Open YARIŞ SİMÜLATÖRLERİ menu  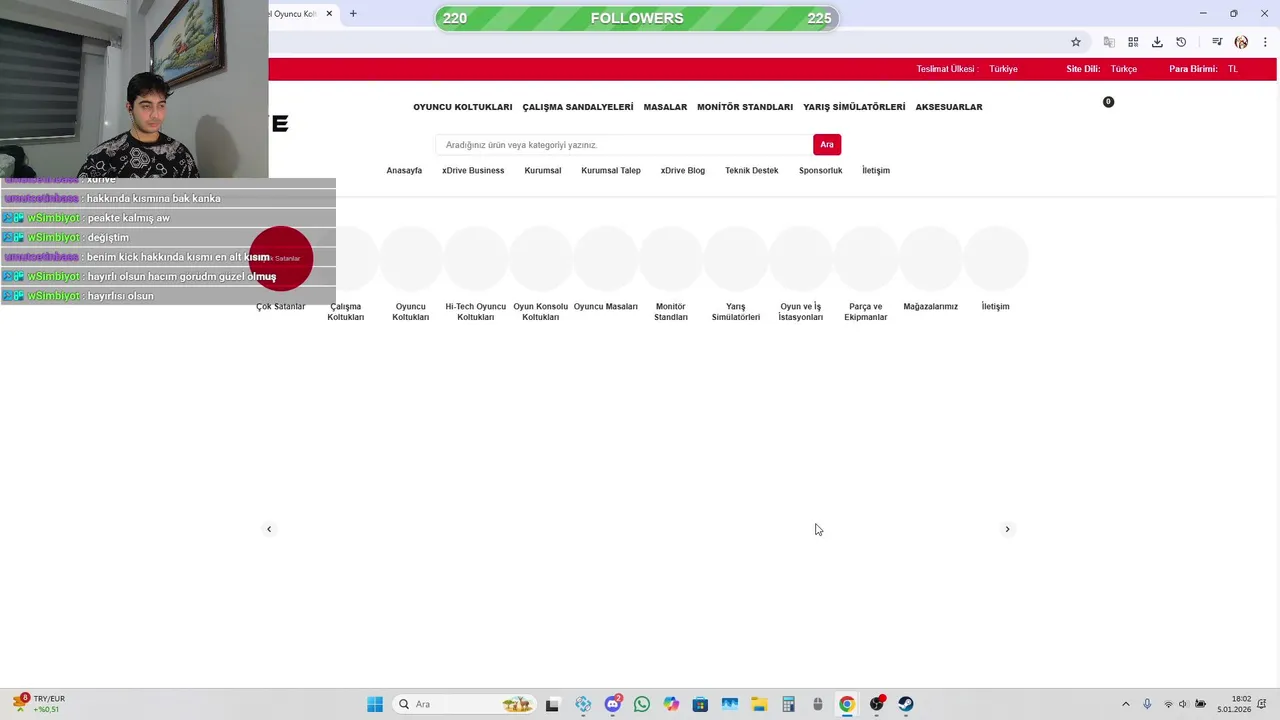point(854,107)
